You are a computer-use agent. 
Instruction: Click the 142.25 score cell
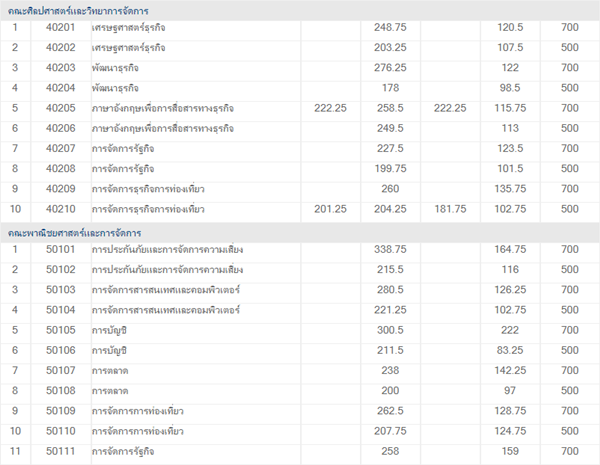tap(510, 371)
